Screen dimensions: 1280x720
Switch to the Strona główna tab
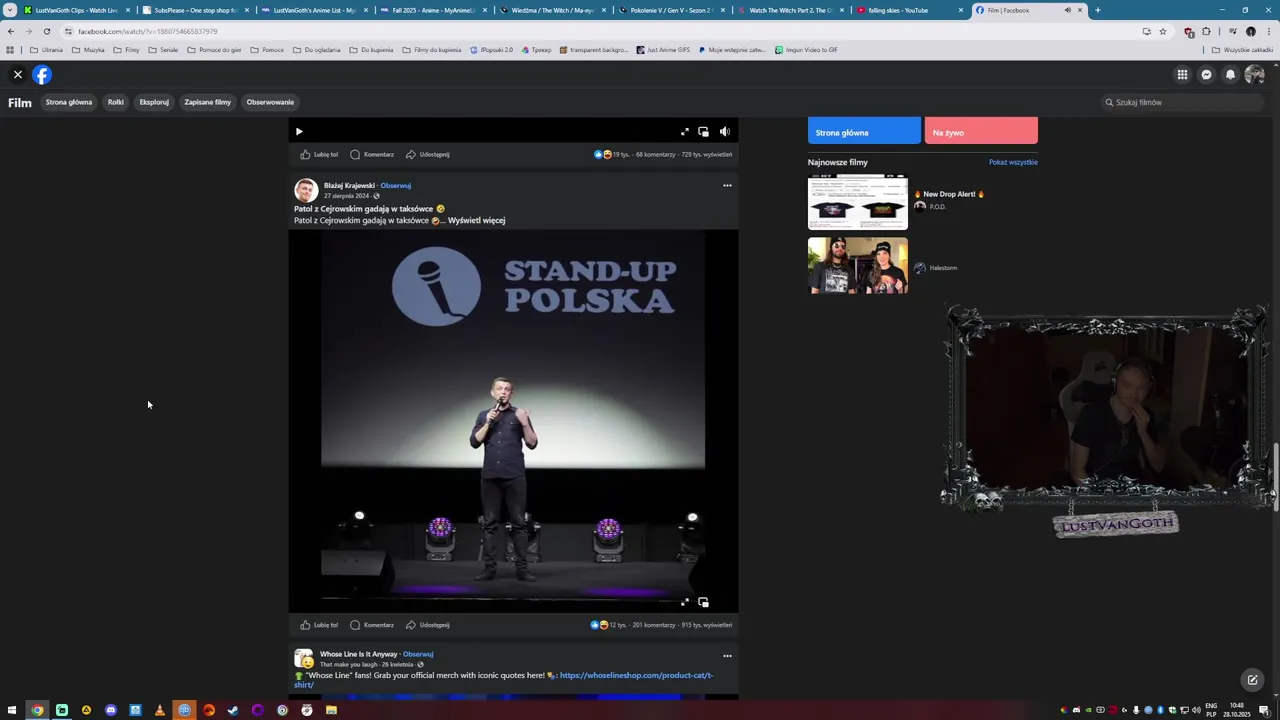coord(69,102)
